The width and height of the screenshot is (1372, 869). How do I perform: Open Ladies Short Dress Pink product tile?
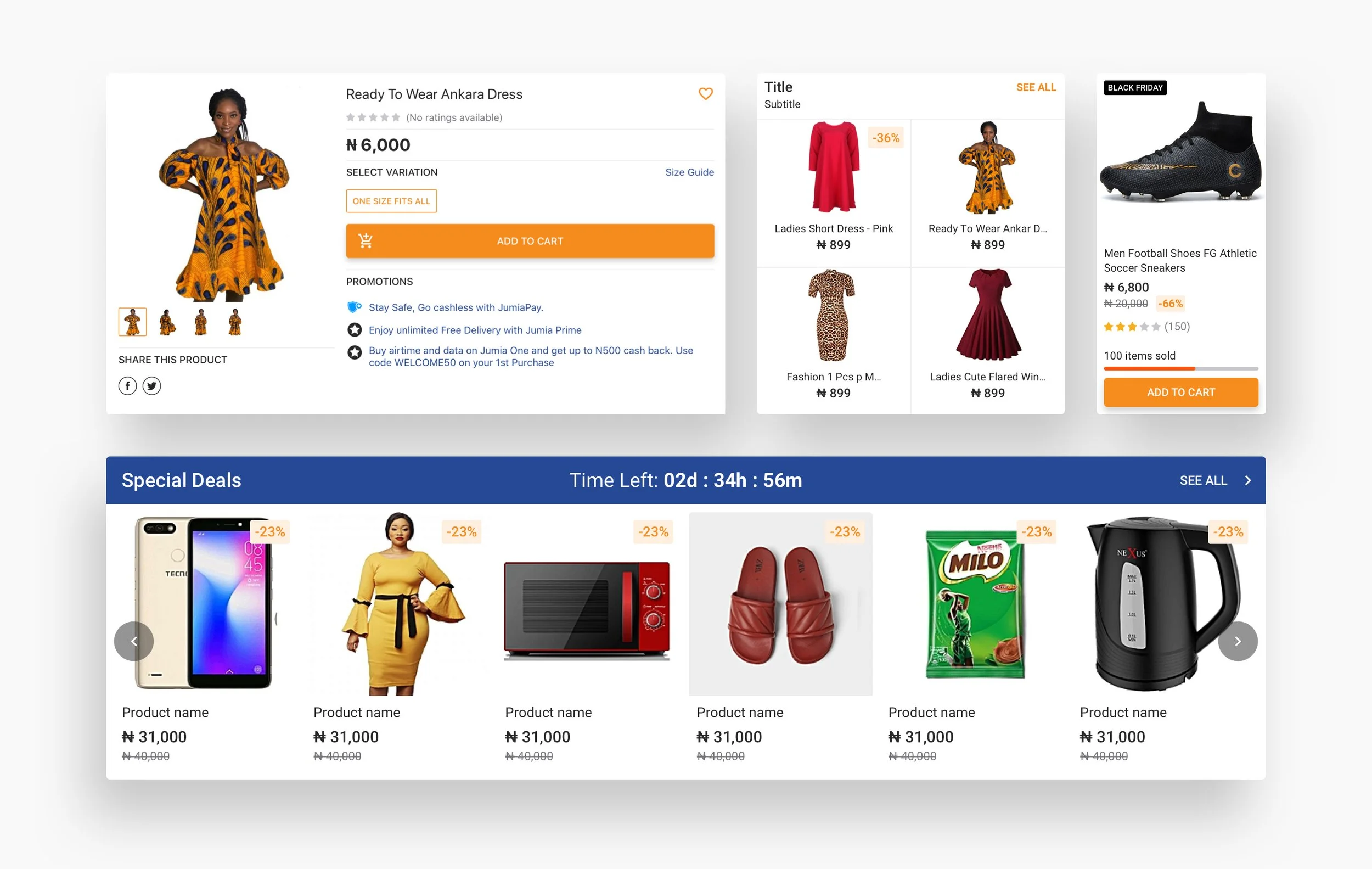click(834, 193)
